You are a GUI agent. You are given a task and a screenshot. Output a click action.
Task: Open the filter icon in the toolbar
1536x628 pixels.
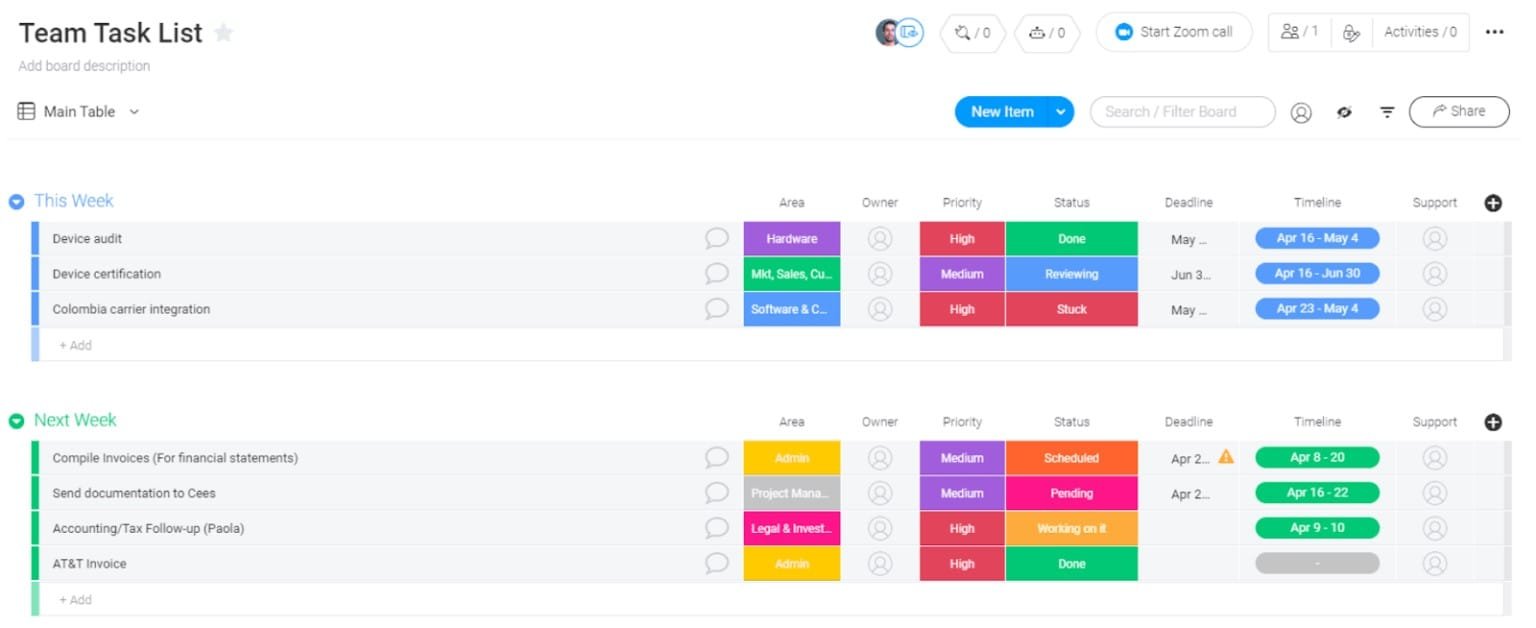[x=1387, y=112]
